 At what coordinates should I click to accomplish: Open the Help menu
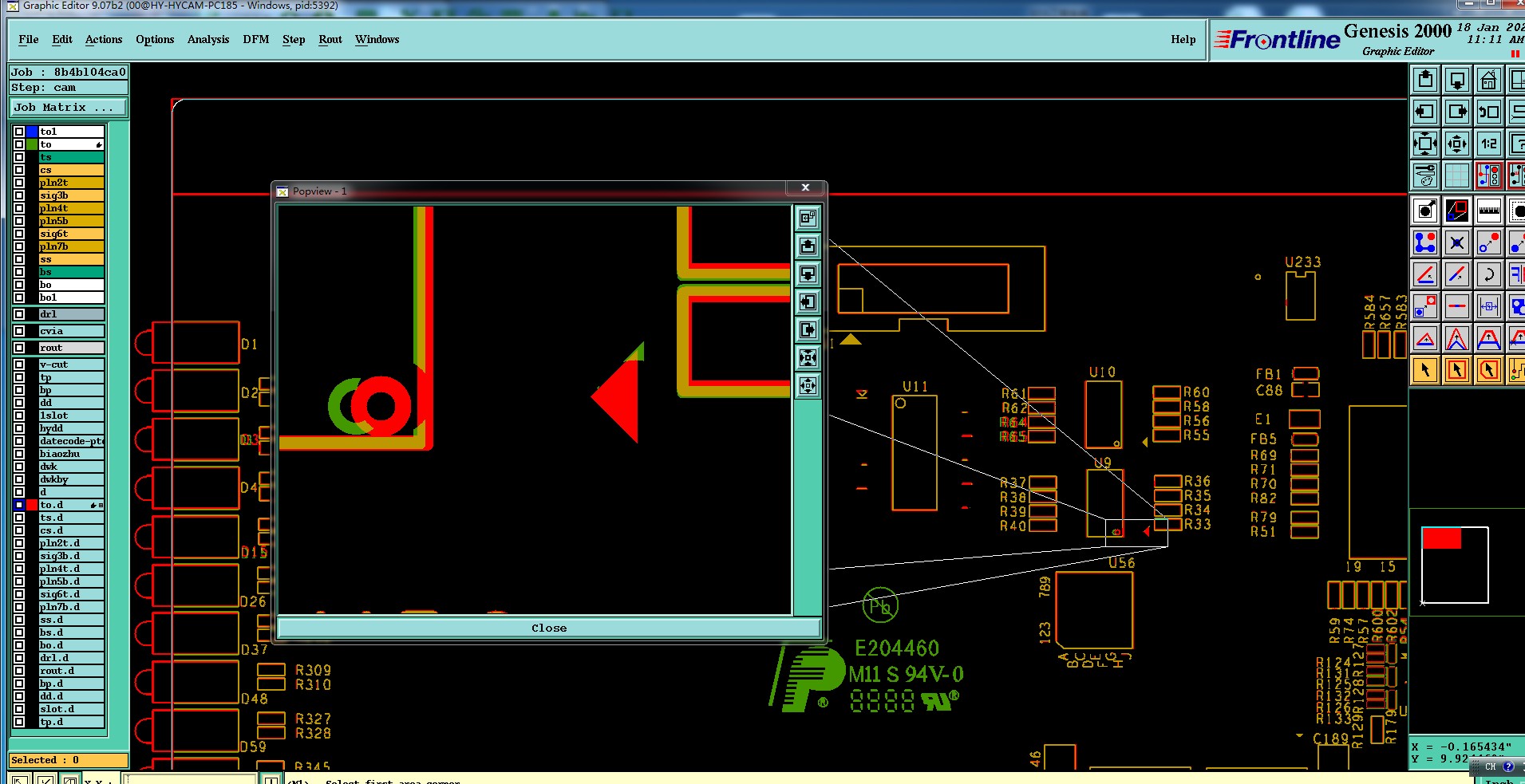[x=1183, y=39]
